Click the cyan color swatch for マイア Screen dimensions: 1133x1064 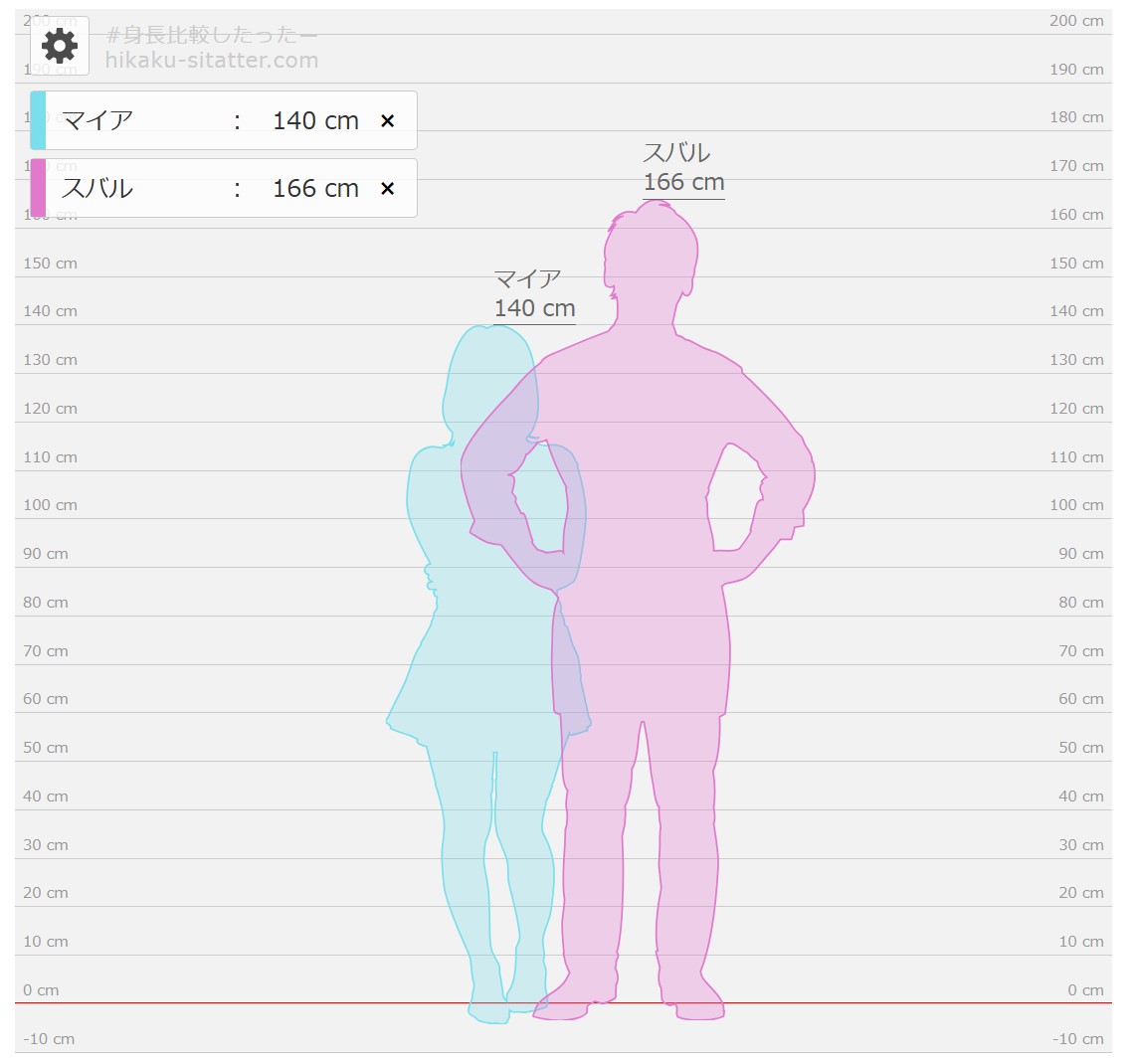(x=38, y=120)
